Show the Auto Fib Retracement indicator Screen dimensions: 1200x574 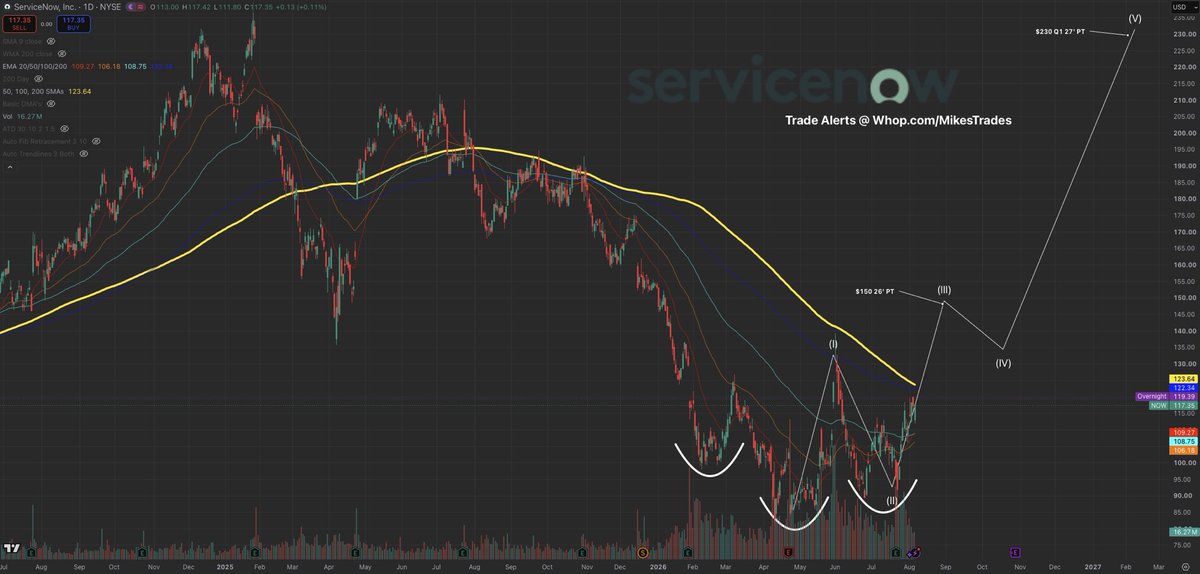point(96,141)
